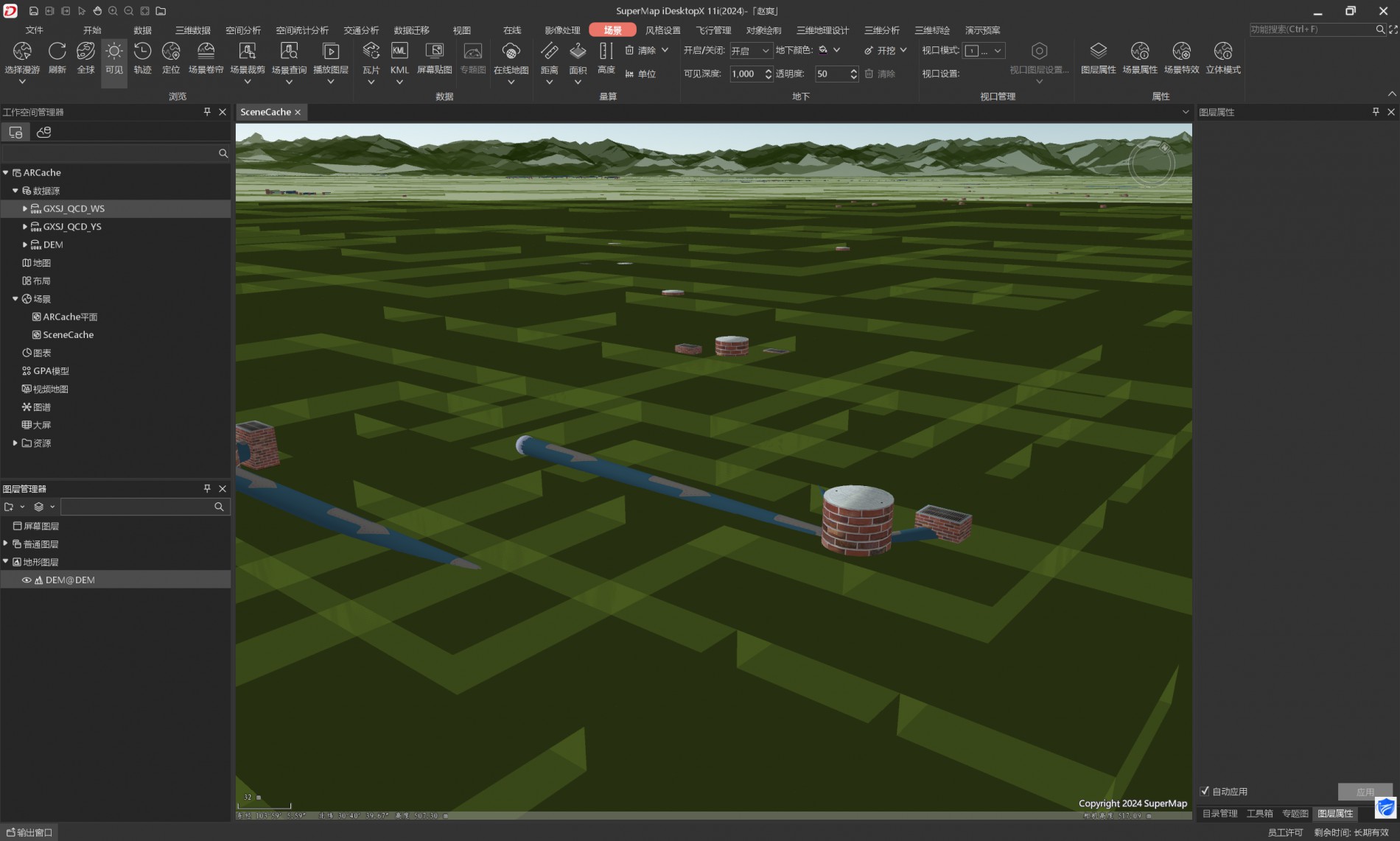This screenshot has height=841, width=1400.
Task: Select the 全球 (Full globe) view icon
Action: [x=85, y=57]
